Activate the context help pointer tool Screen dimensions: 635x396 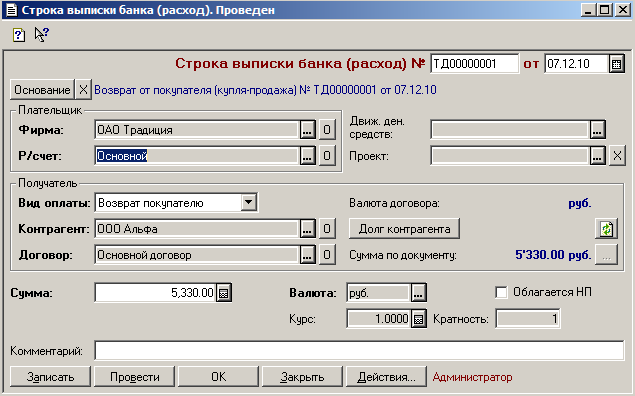tap(41, 34)
